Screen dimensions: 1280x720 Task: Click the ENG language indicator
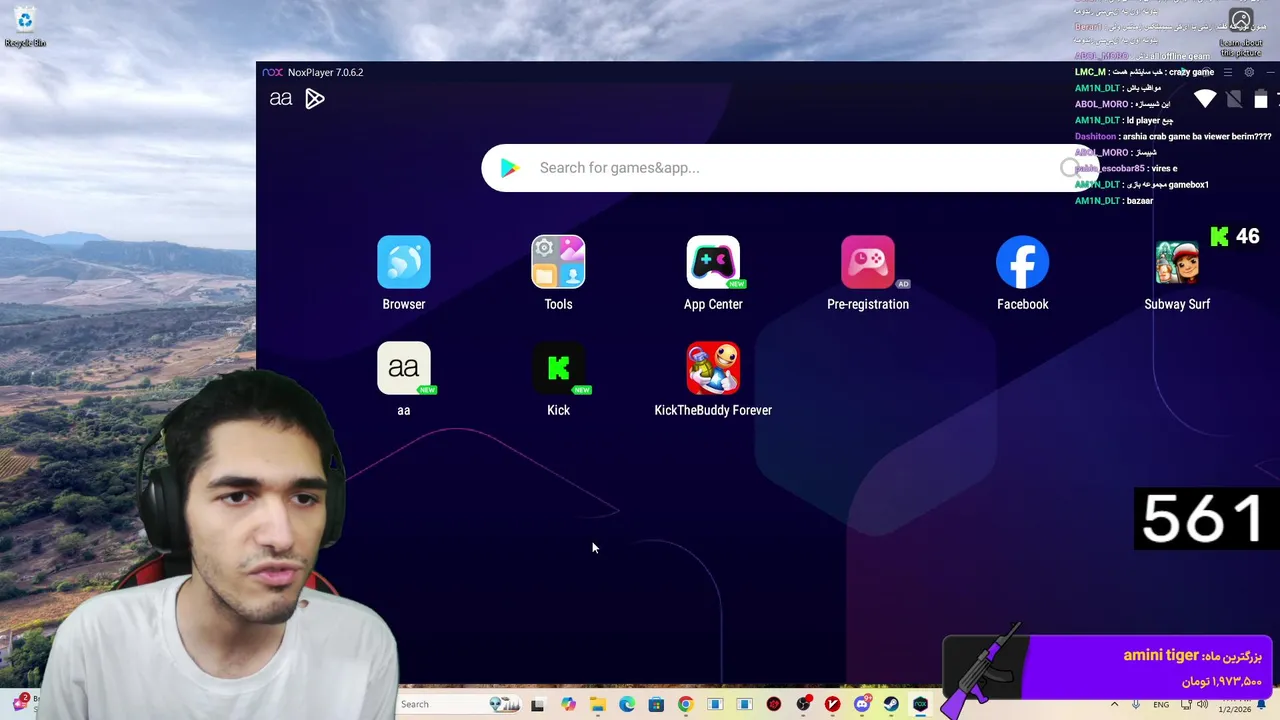coord(1161,705)
